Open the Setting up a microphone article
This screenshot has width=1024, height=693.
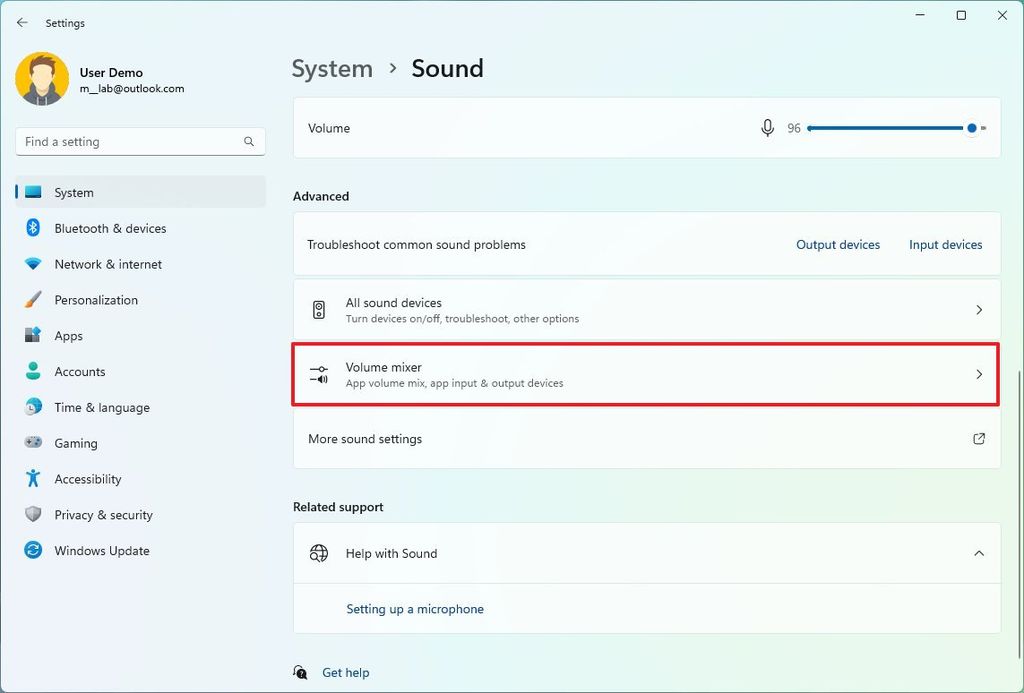(x=415, y=608)
